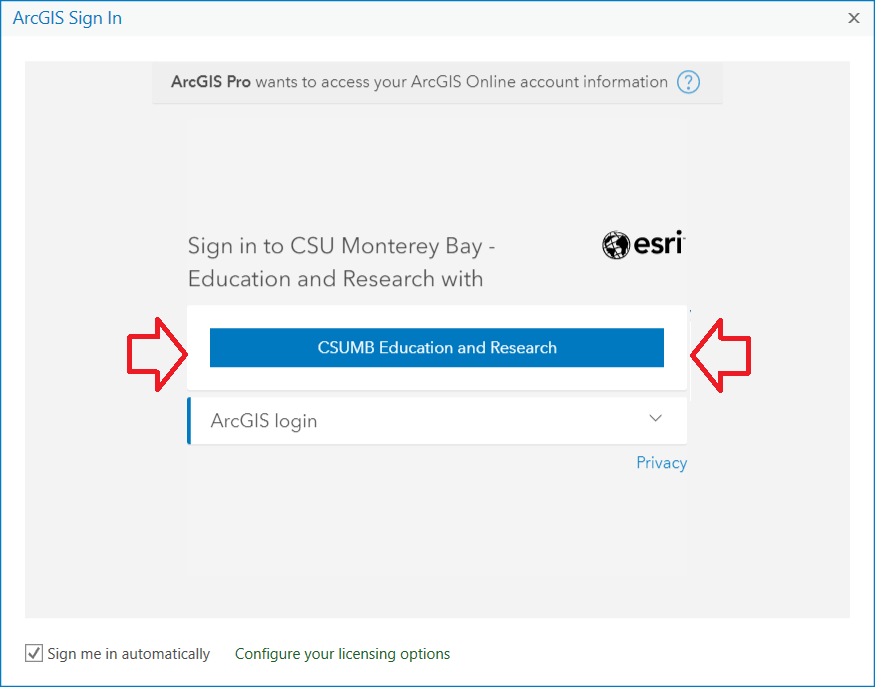Toggle the Sign me in automatically checkbox

[x=34, y=654]
